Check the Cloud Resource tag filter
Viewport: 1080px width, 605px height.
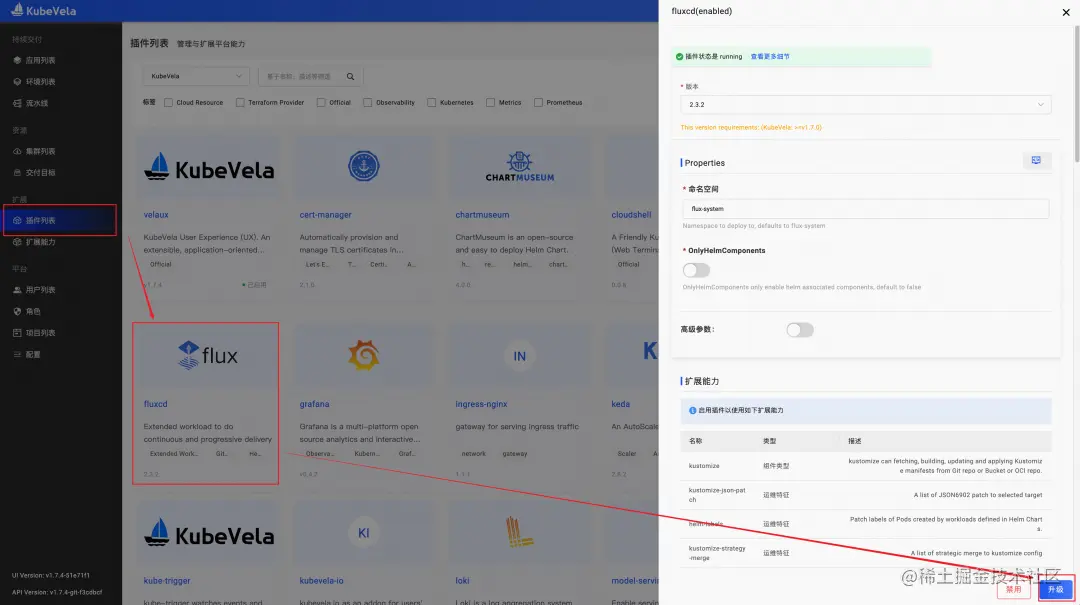pos(168,103)
